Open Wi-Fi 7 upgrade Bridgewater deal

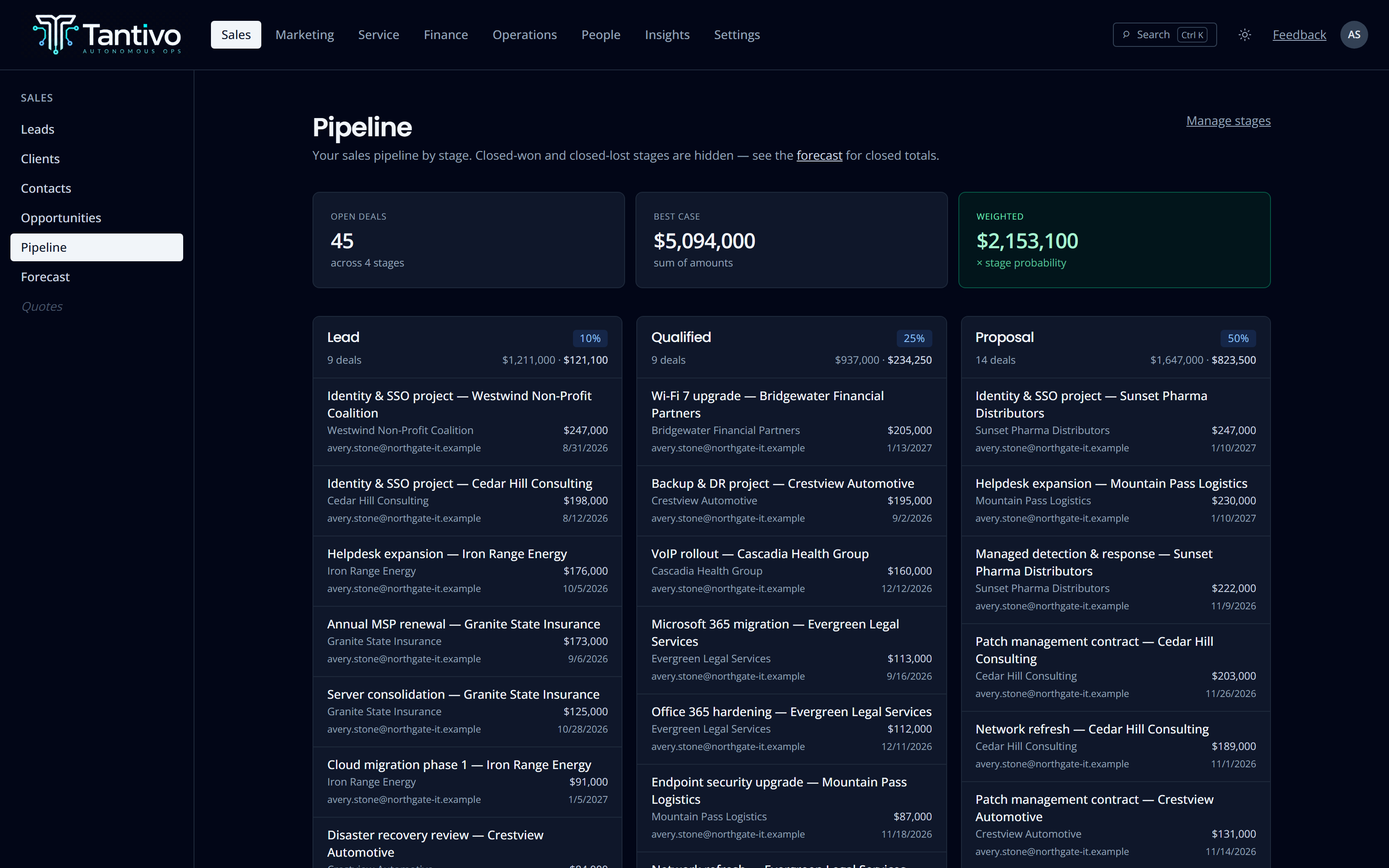[x=791, y=422]
